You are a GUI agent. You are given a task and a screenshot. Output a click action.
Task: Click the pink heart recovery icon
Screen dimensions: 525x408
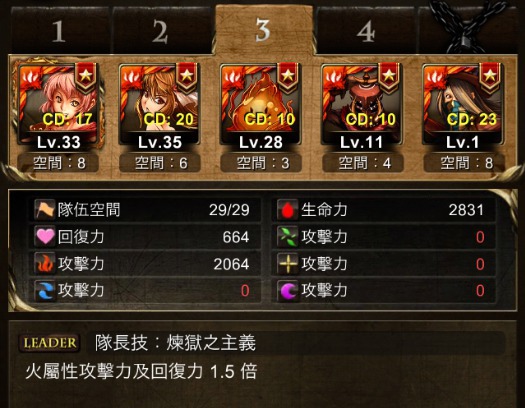coord(45,236)
